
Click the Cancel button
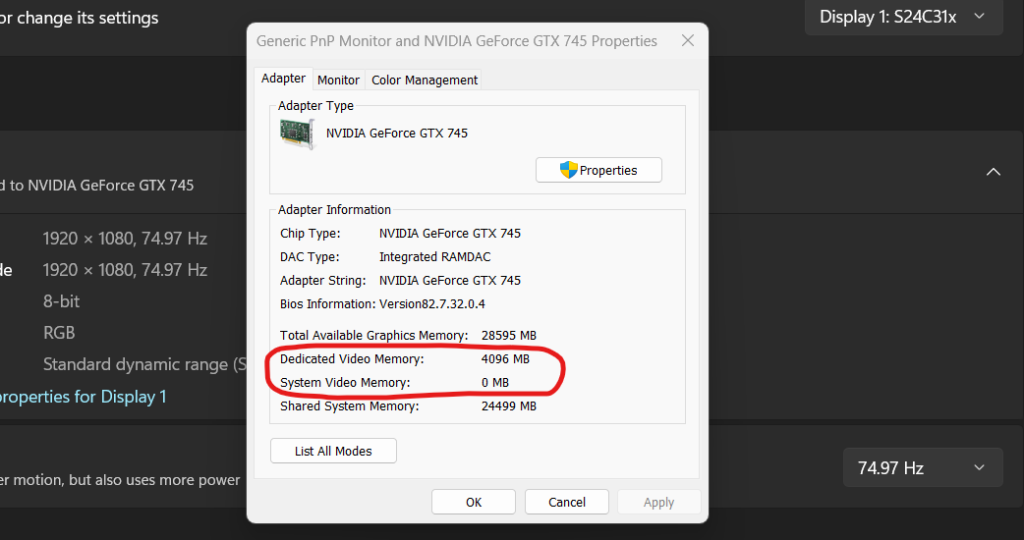pos(567,502)
